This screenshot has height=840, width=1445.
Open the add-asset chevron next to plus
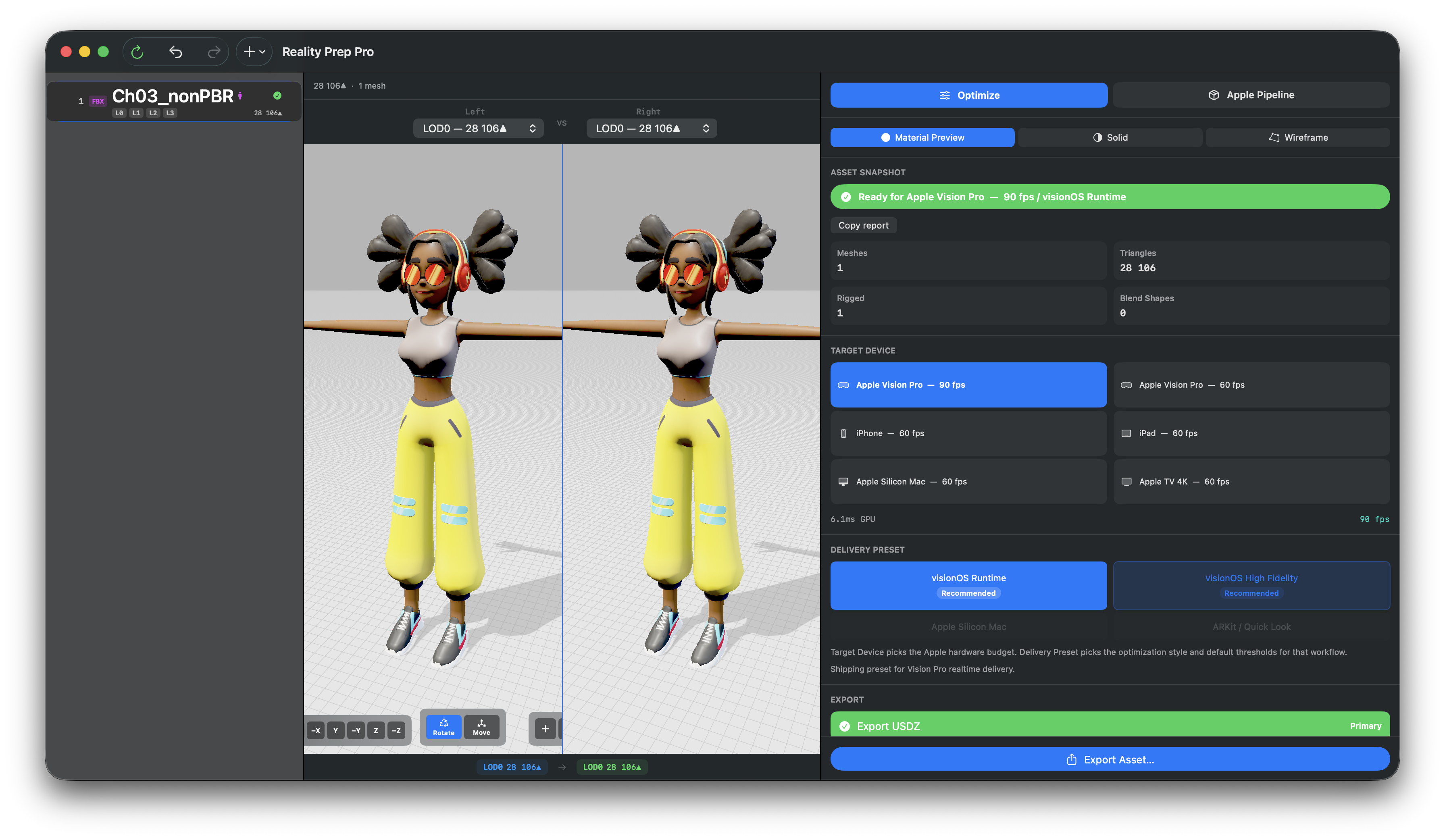coord(262,52)
